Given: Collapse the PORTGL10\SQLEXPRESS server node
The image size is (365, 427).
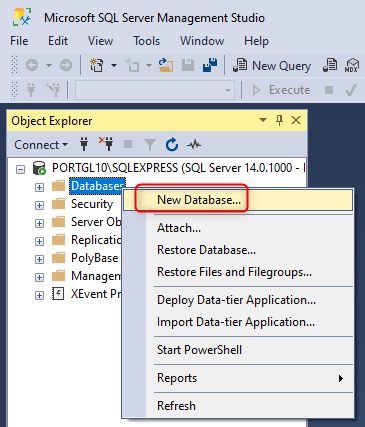Looking at the screenshot, I should tap(21, 169).
